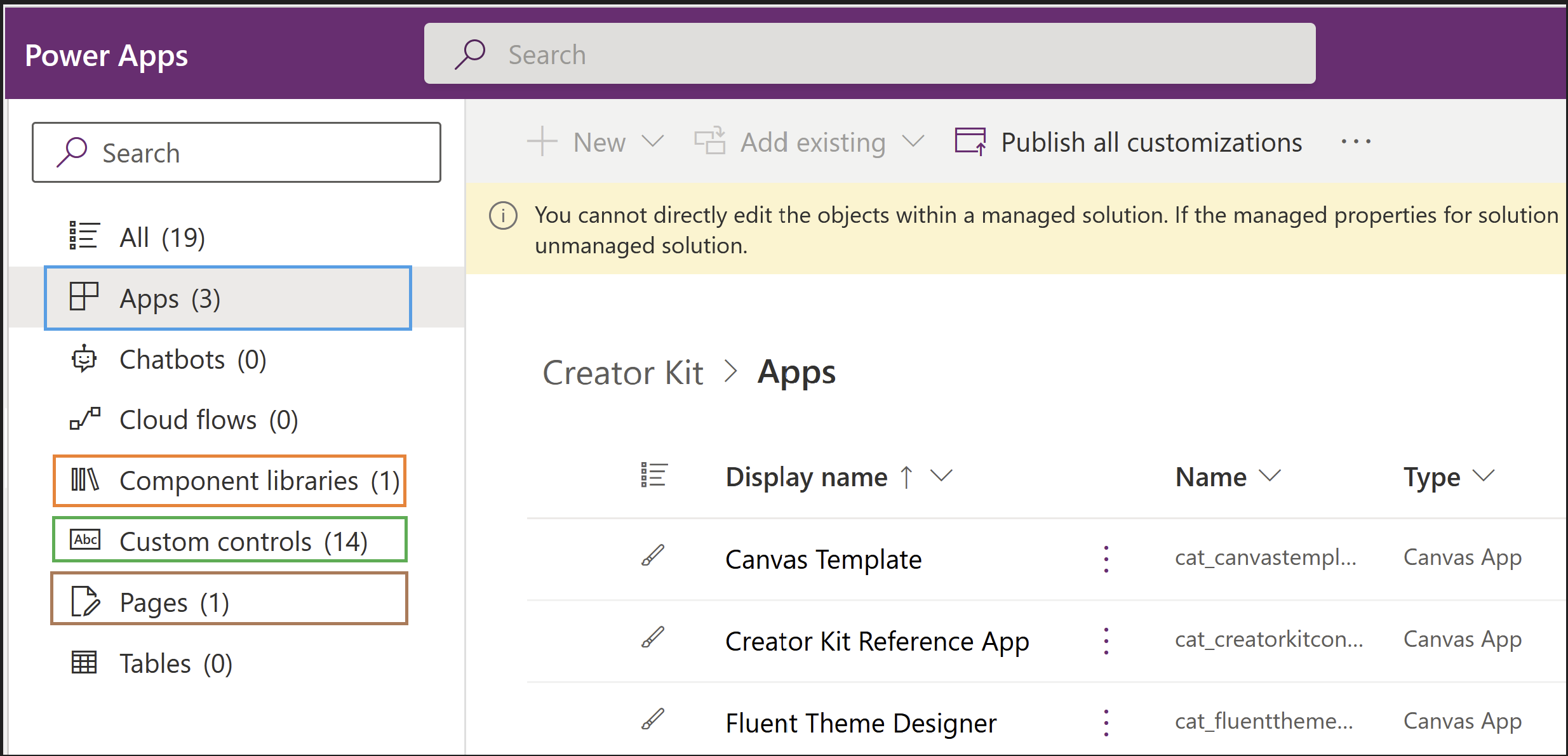This screenshot has height=756, width=1568.
Task: Click the list view icon in column header
Action: [653, 475]
